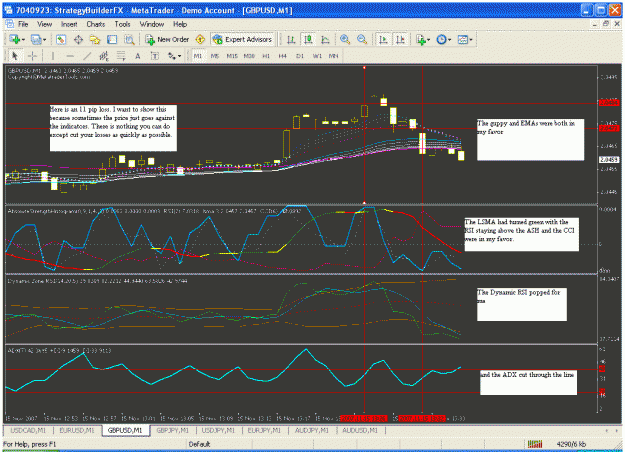
Task: Expand the periods clock dropdown arrow
Action: coord(450,40)
